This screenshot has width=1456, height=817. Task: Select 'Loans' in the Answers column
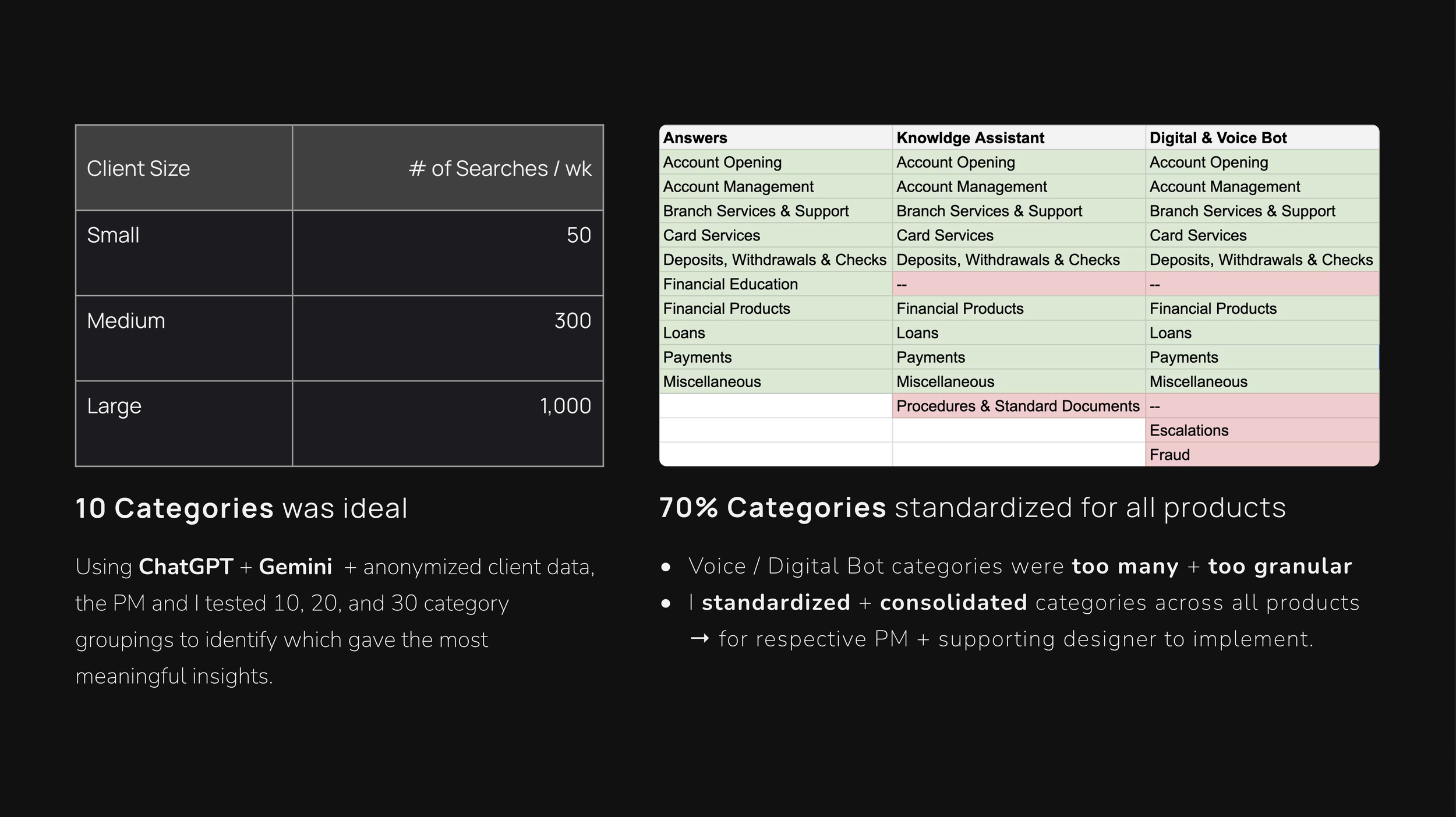coord(776,333)
